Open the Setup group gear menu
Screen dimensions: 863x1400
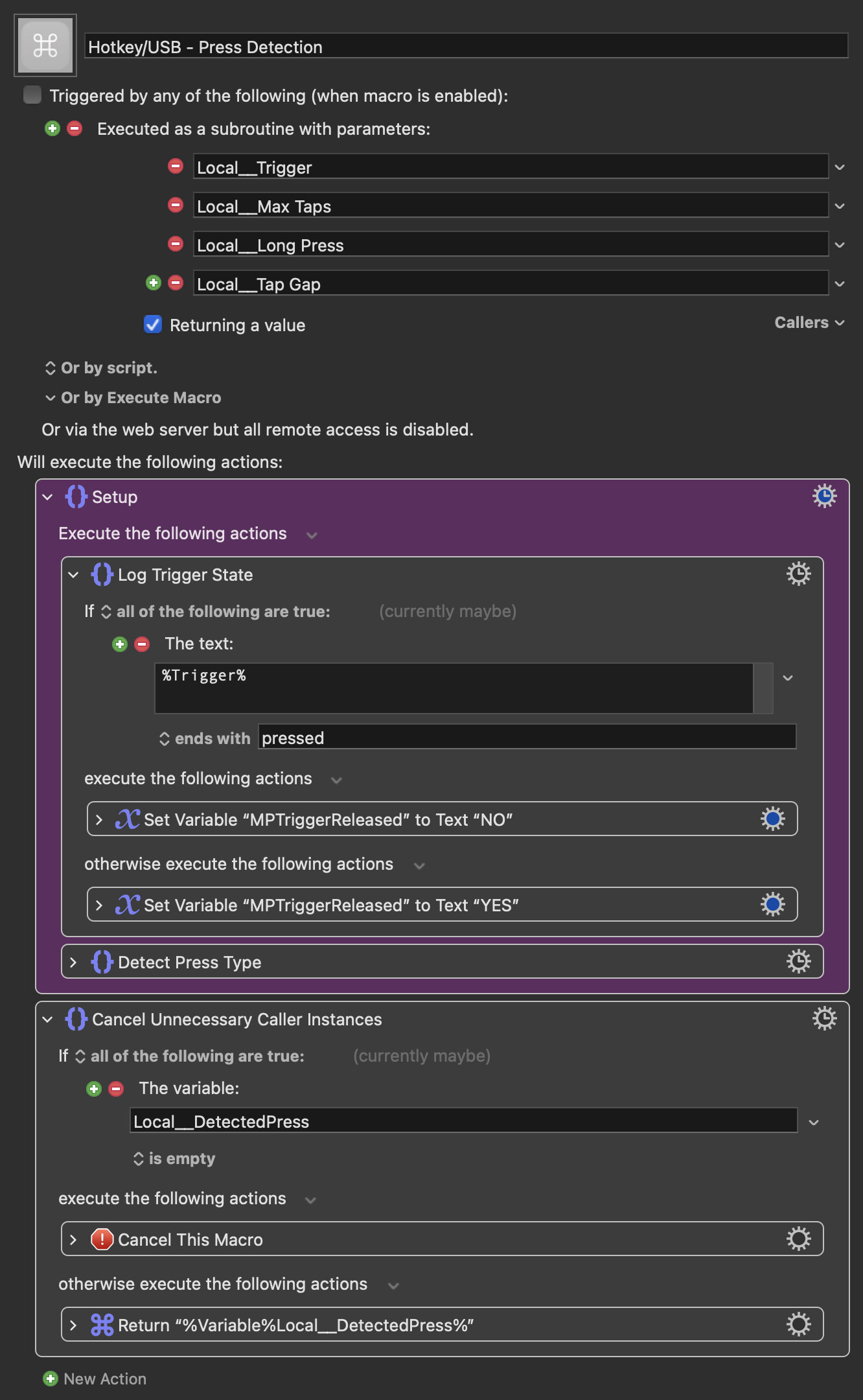click(824, 496)
